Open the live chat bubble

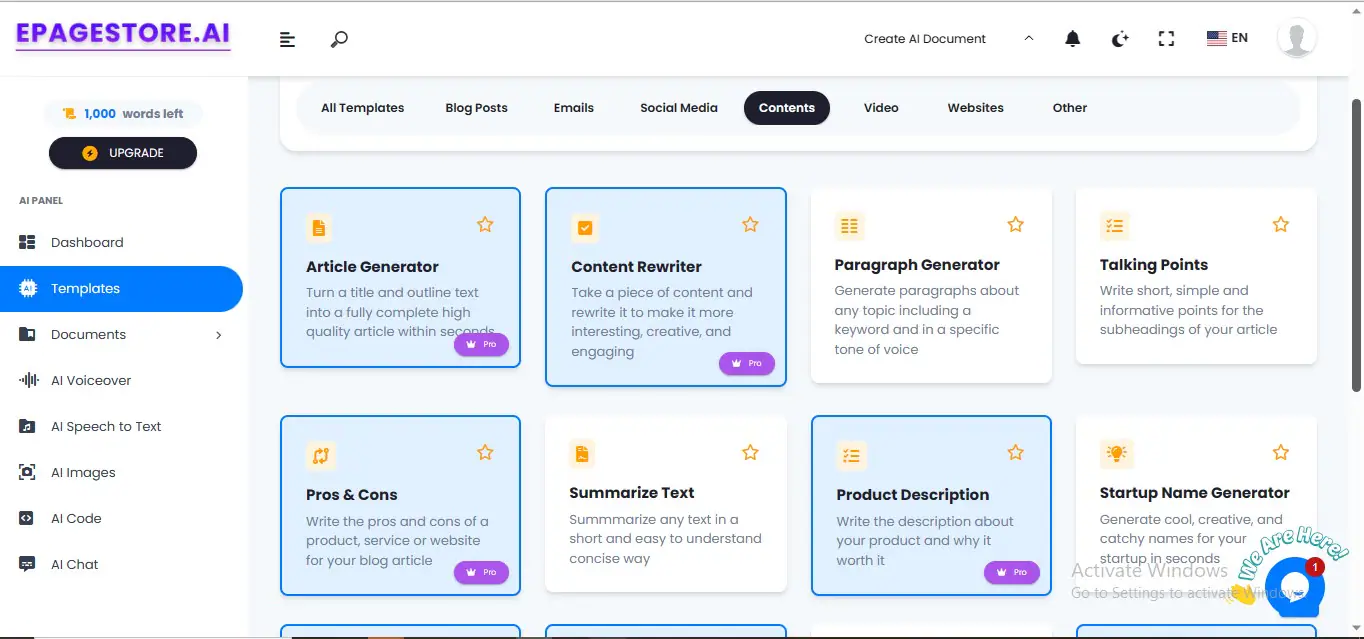1294,587
